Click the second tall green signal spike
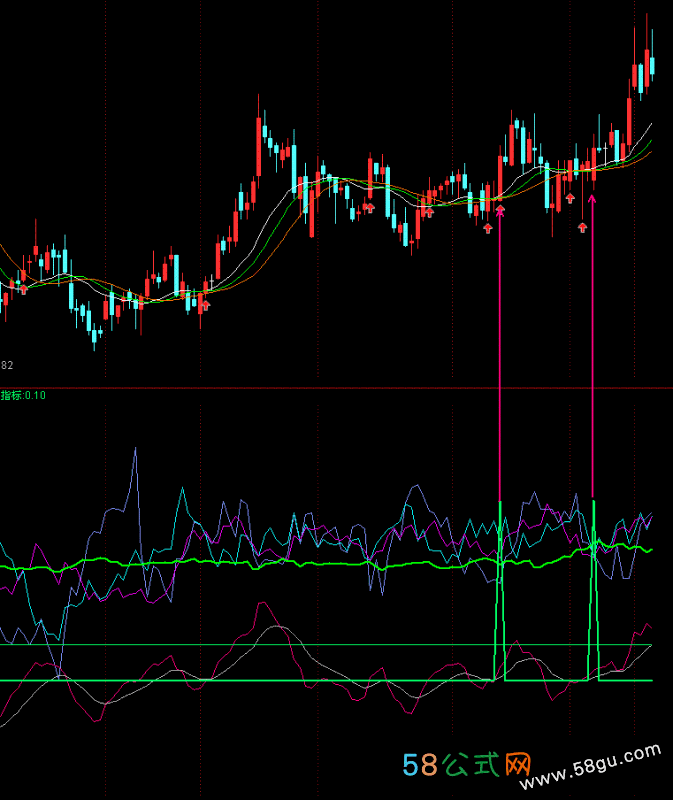673x800 pixels. click(593, 591)
